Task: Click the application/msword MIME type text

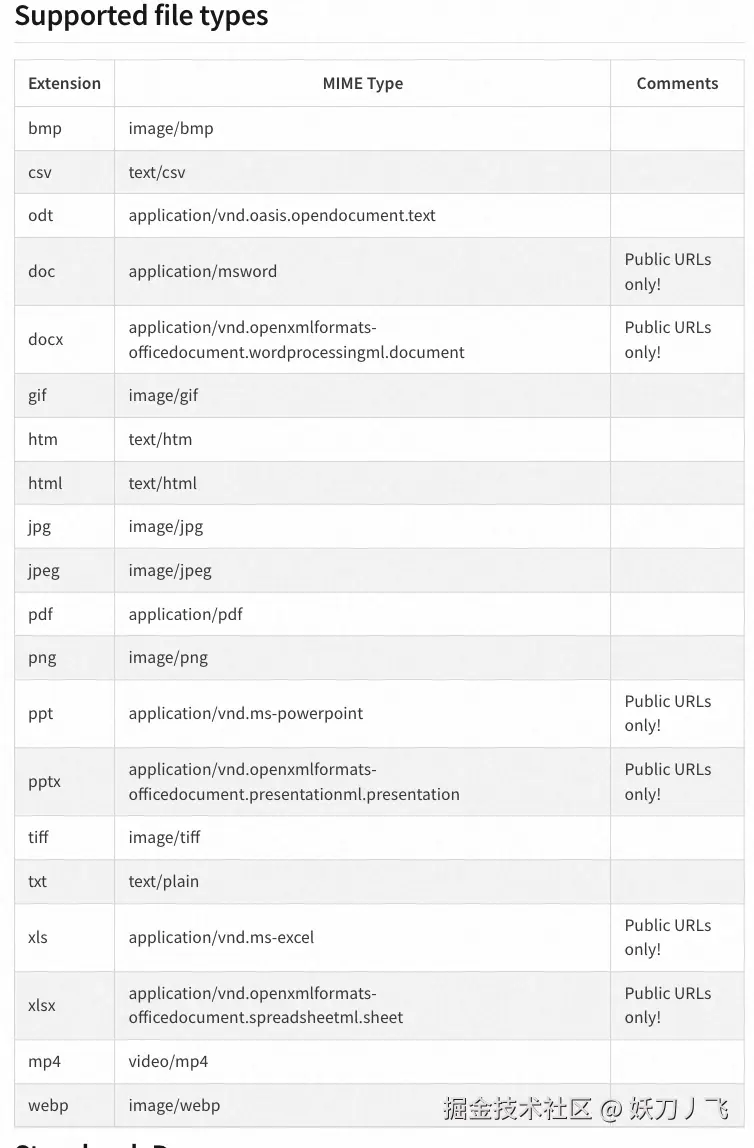Action: [x=203, y=271]
